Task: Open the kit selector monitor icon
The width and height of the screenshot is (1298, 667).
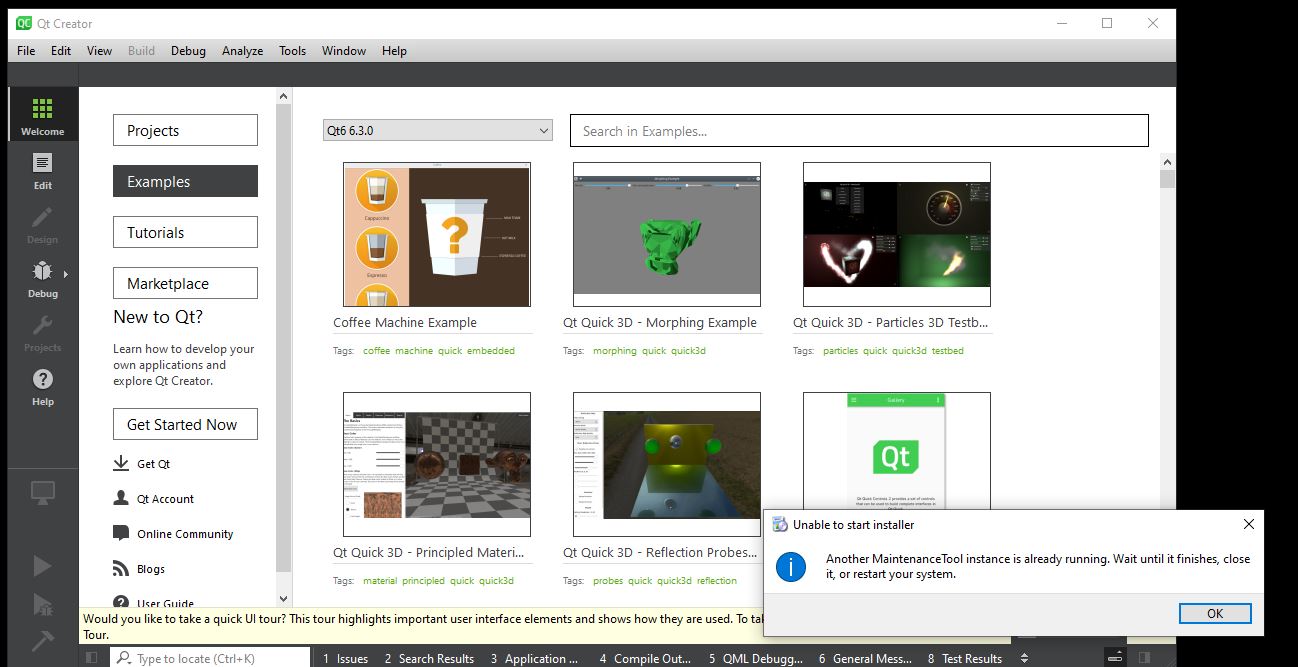Action: 42,492
